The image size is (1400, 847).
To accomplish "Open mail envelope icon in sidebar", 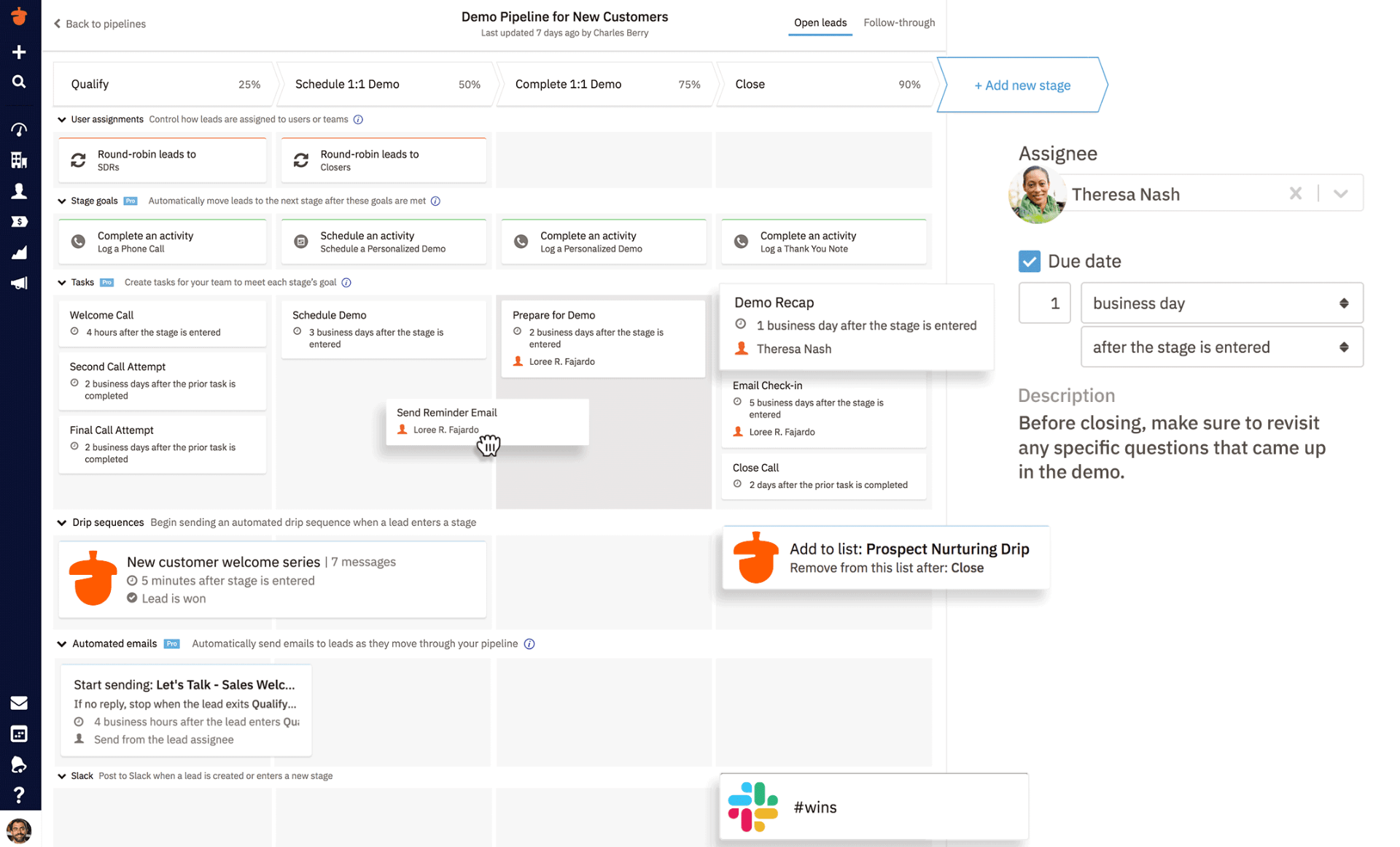I will tap(19, 703).
